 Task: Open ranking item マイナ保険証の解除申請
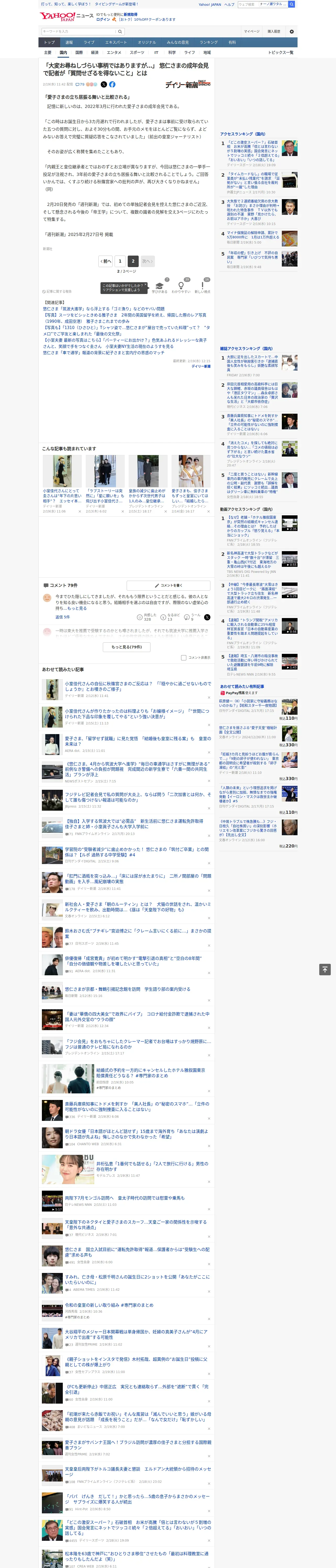253,235
